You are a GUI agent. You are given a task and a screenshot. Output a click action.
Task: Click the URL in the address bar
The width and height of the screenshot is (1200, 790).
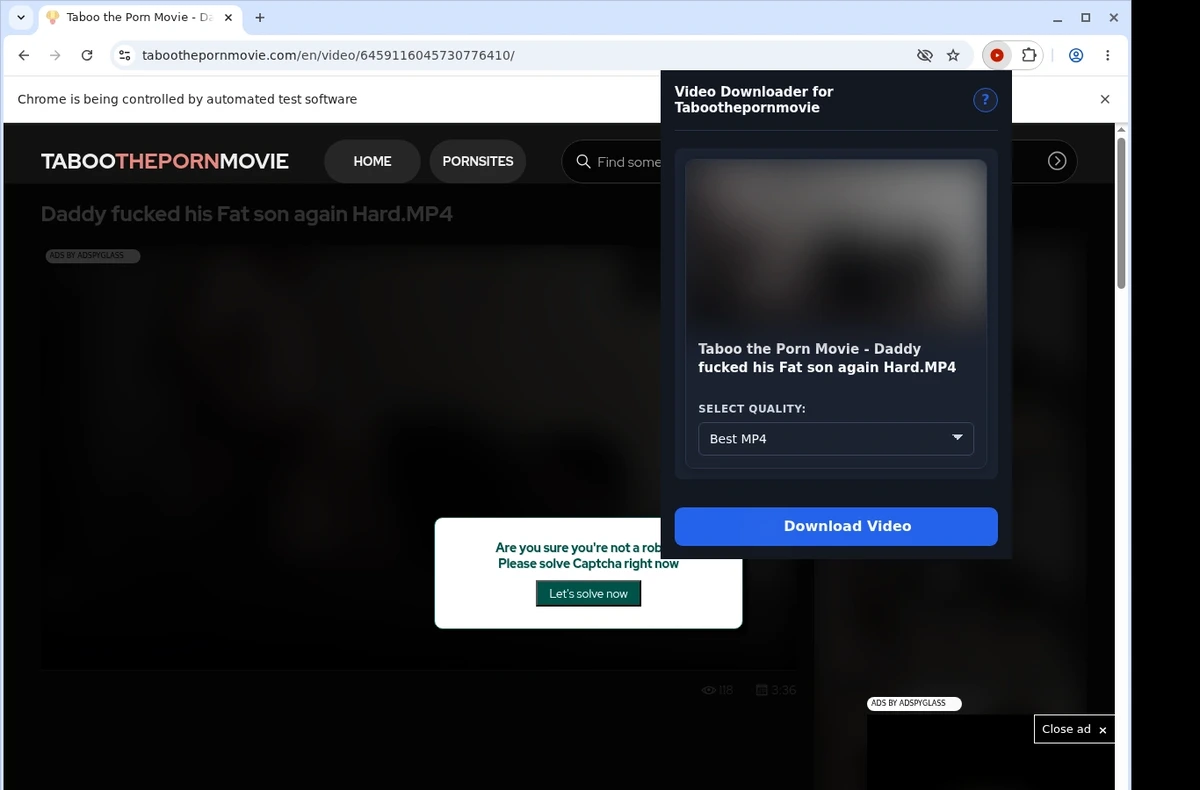point(329,55)
